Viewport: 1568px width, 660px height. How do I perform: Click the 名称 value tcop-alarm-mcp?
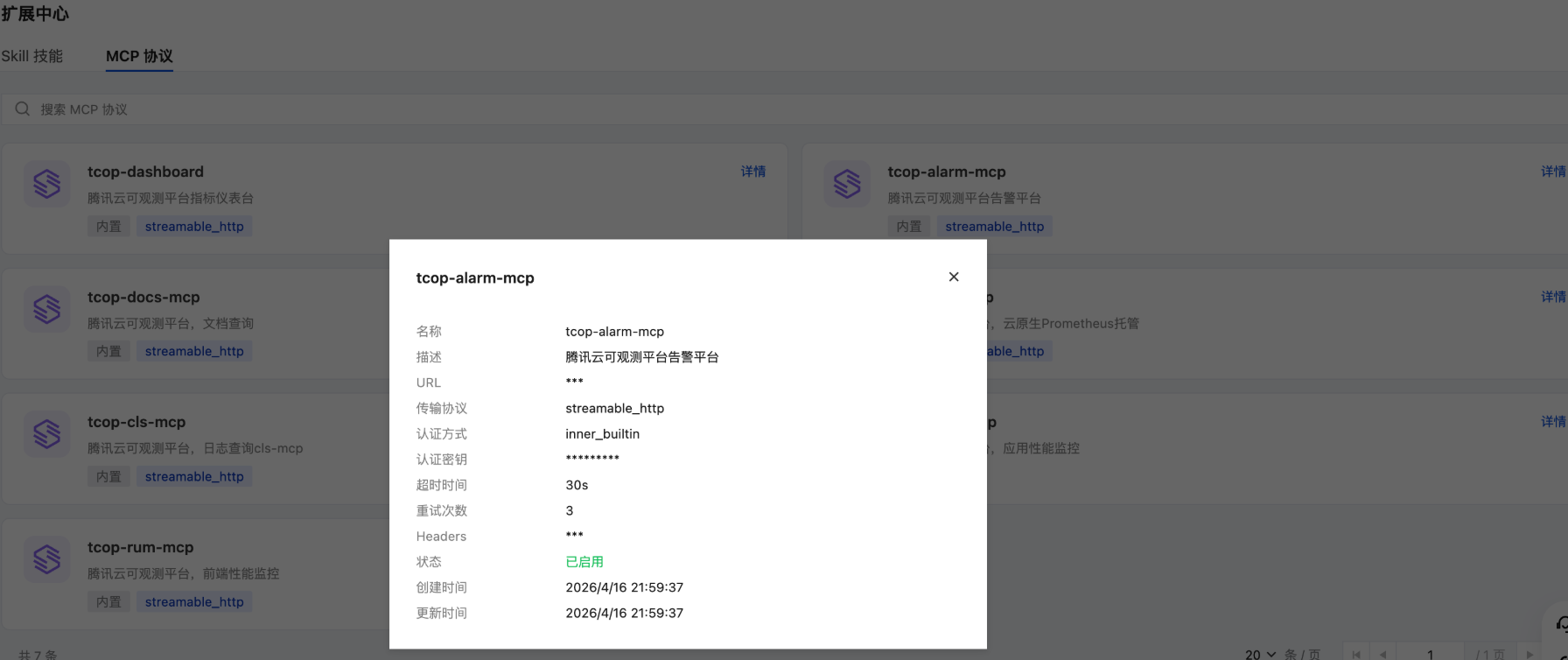click(x=614, y=331)
